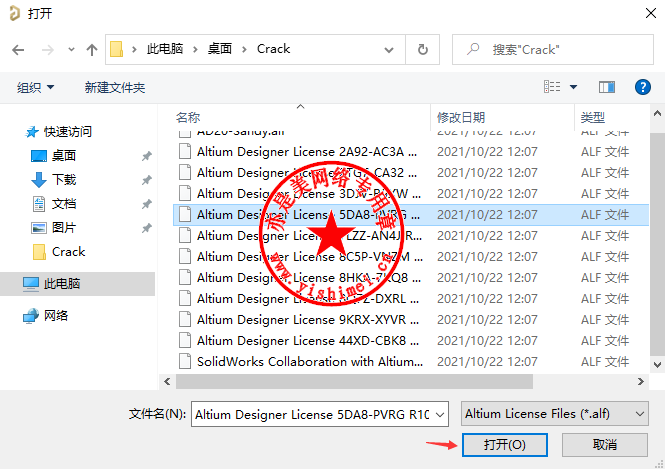Click the 打开(O) button

(x=505, y=445)
